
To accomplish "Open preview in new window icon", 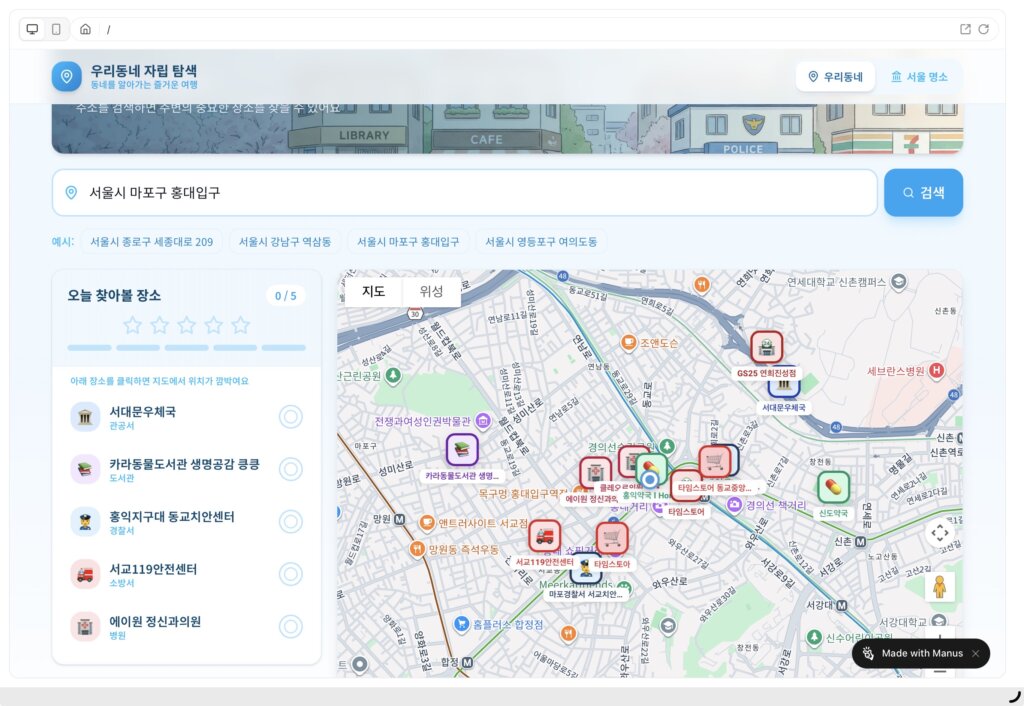I will [x=965, y=29].
